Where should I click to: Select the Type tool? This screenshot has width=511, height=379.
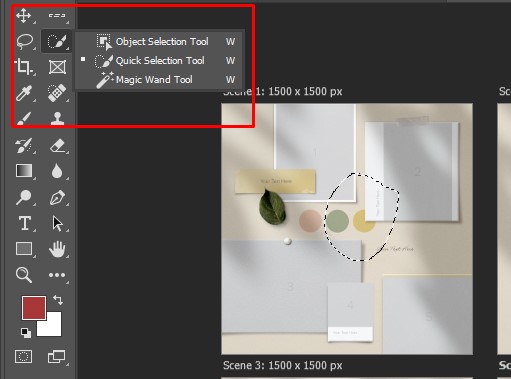(x=25, y=223)
